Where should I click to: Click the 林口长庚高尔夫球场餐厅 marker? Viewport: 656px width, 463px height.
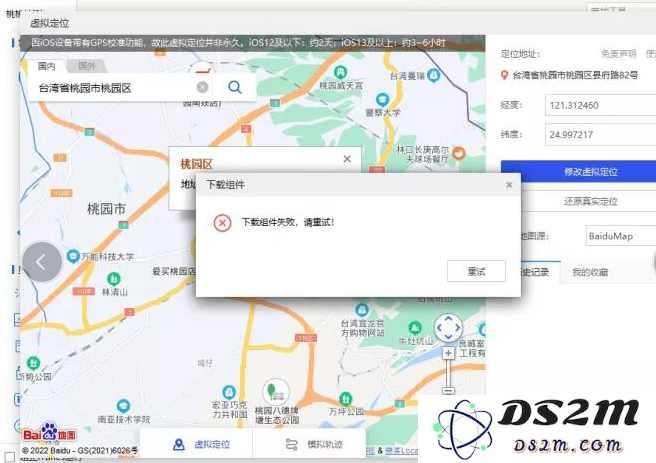459,153
